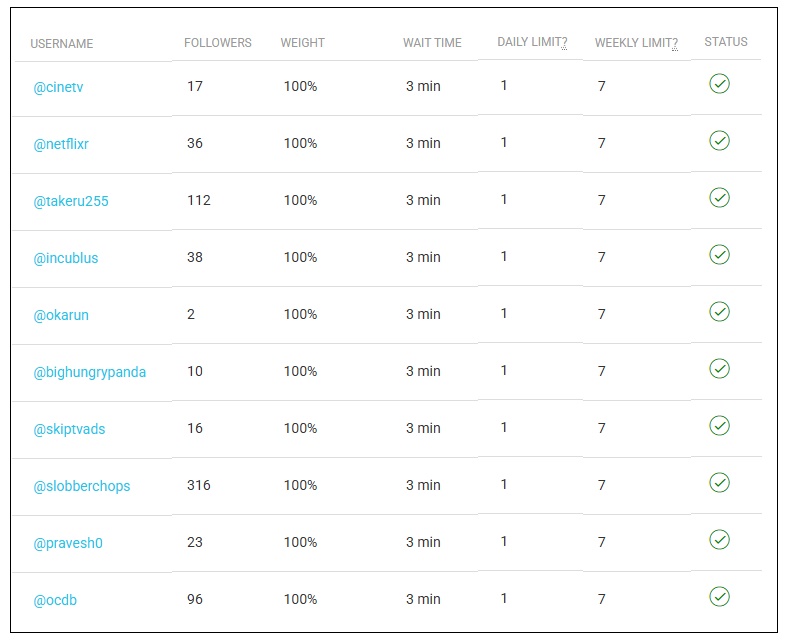Viewport: 788px width, 643px height.
Task: Open the @slobberchops profile link
Action: point(81,486)
